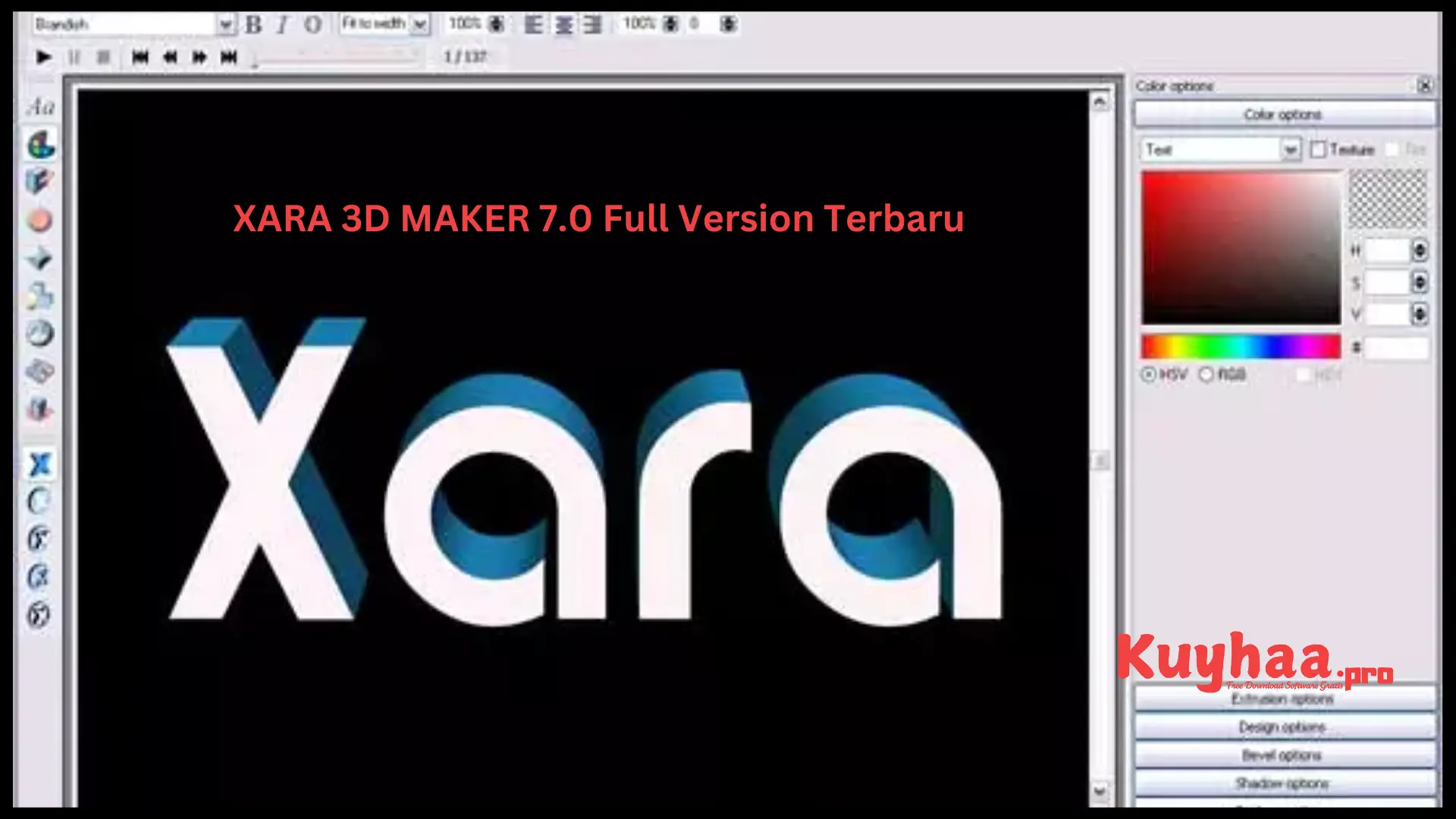Open the Shadow options panel

(x=1285, y=783)
